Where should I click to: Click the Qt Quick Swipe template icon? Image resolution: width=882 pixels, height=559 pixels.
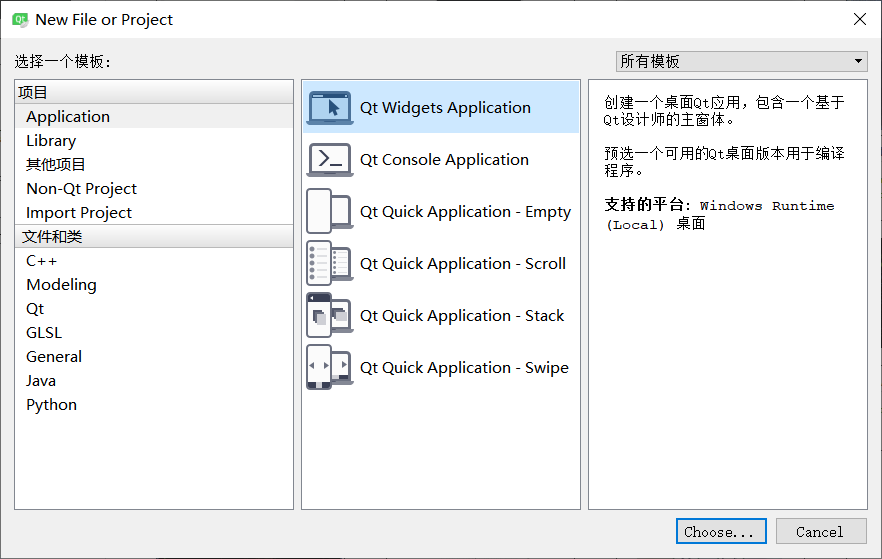point(330,368)
